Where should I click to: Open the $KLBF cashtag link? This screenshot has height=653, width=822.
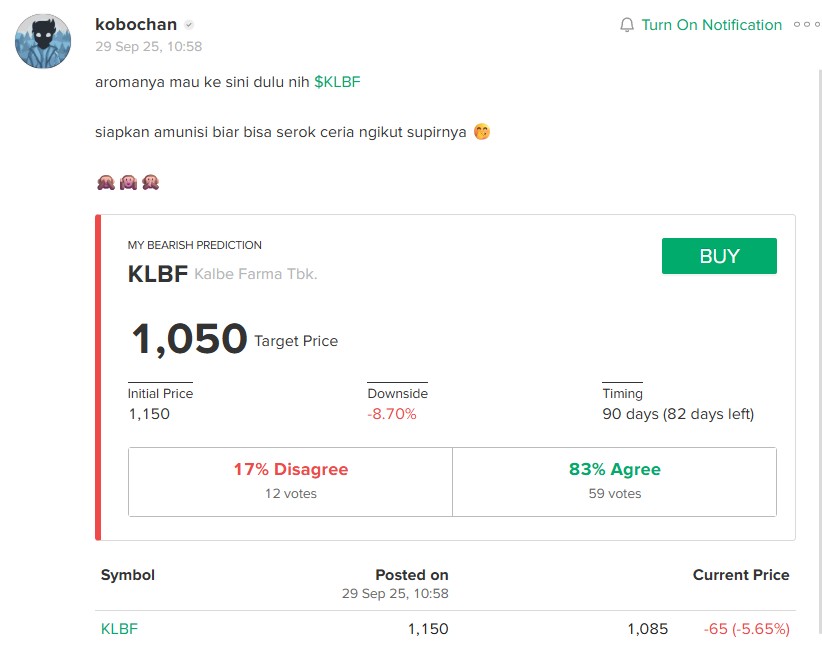pos(337,82)
